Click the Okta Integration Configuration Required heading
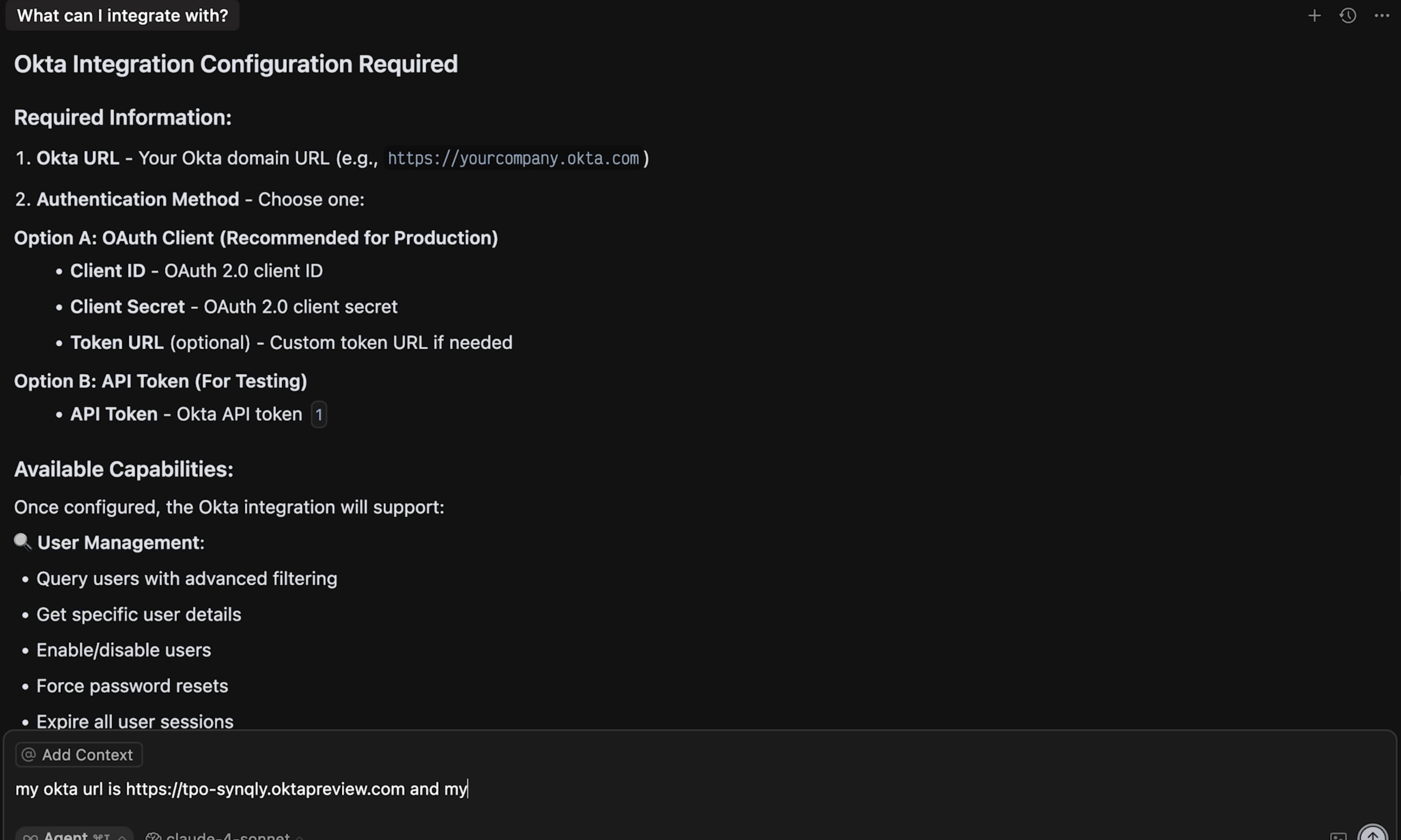This screenshot has height=840, width=1401. click(x=235, y=64)
